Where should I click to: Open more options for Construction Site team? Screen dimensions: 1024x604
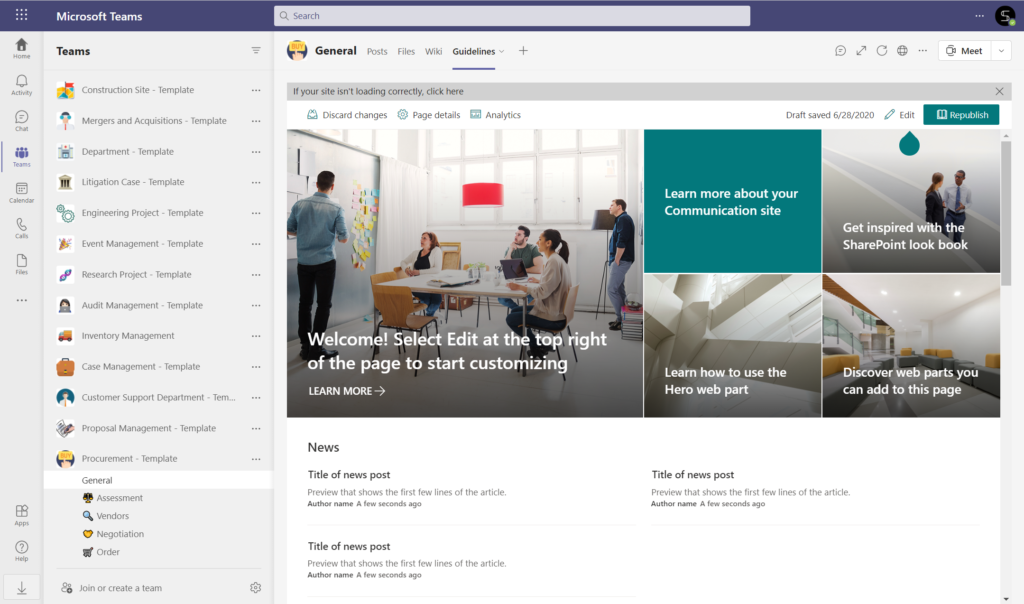coord(256,90)
